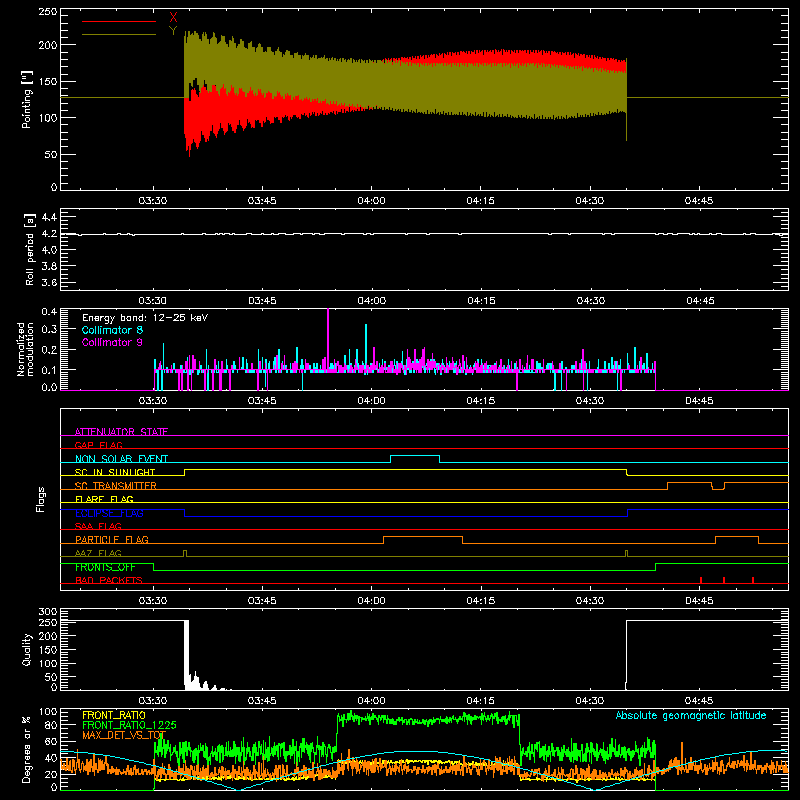800x800 pixels.
Task: Select 'Energy band: 12-25 keV' text
Action: click(x=145, y=318)
